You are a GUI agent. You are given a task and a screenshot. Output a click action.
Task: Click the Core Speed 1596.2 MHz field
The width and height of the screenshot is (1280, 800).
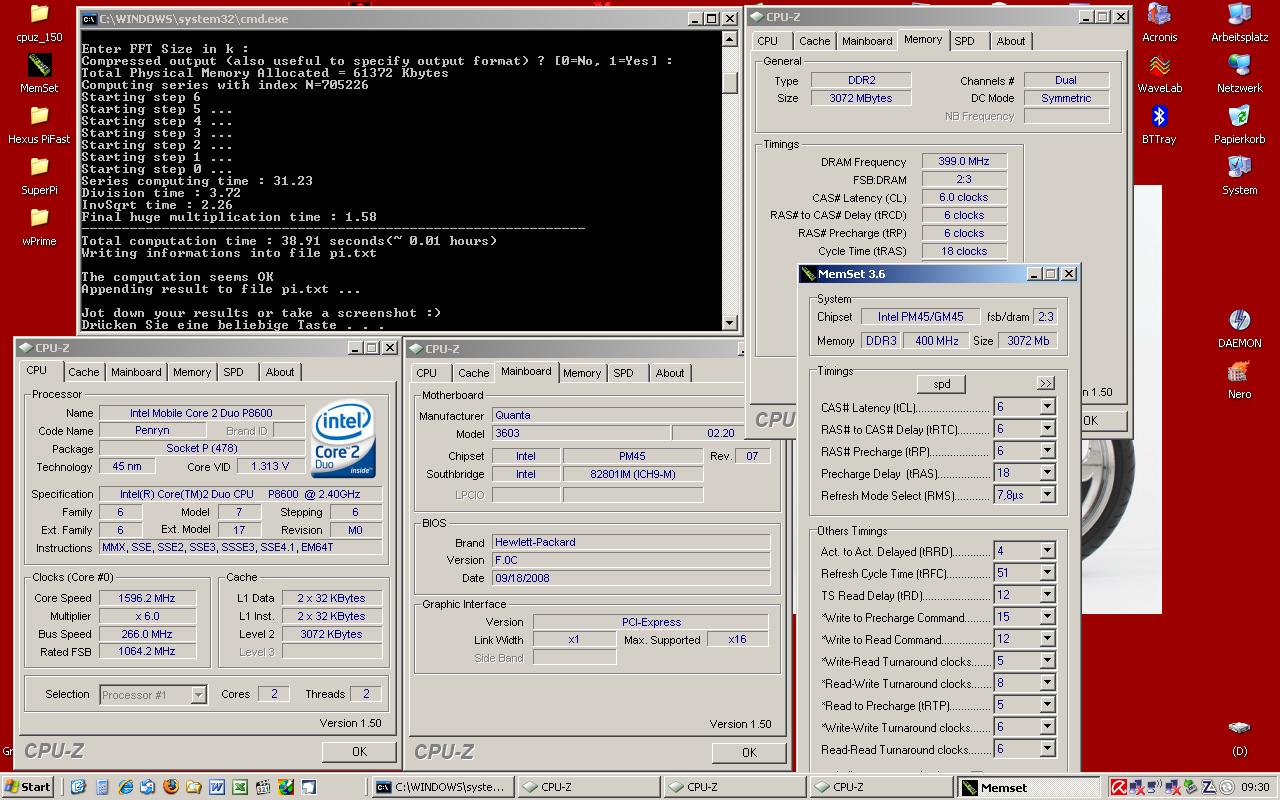click(146, 598)
